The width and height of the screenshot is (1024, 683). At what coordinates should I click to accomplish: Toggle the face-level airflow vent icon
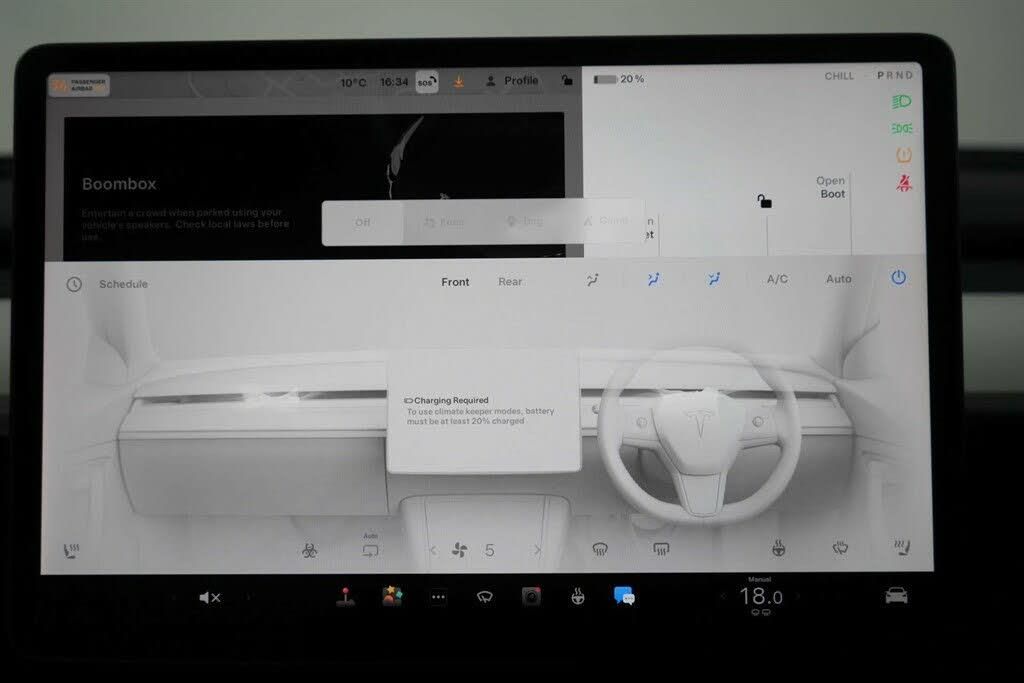coord(653,279)
